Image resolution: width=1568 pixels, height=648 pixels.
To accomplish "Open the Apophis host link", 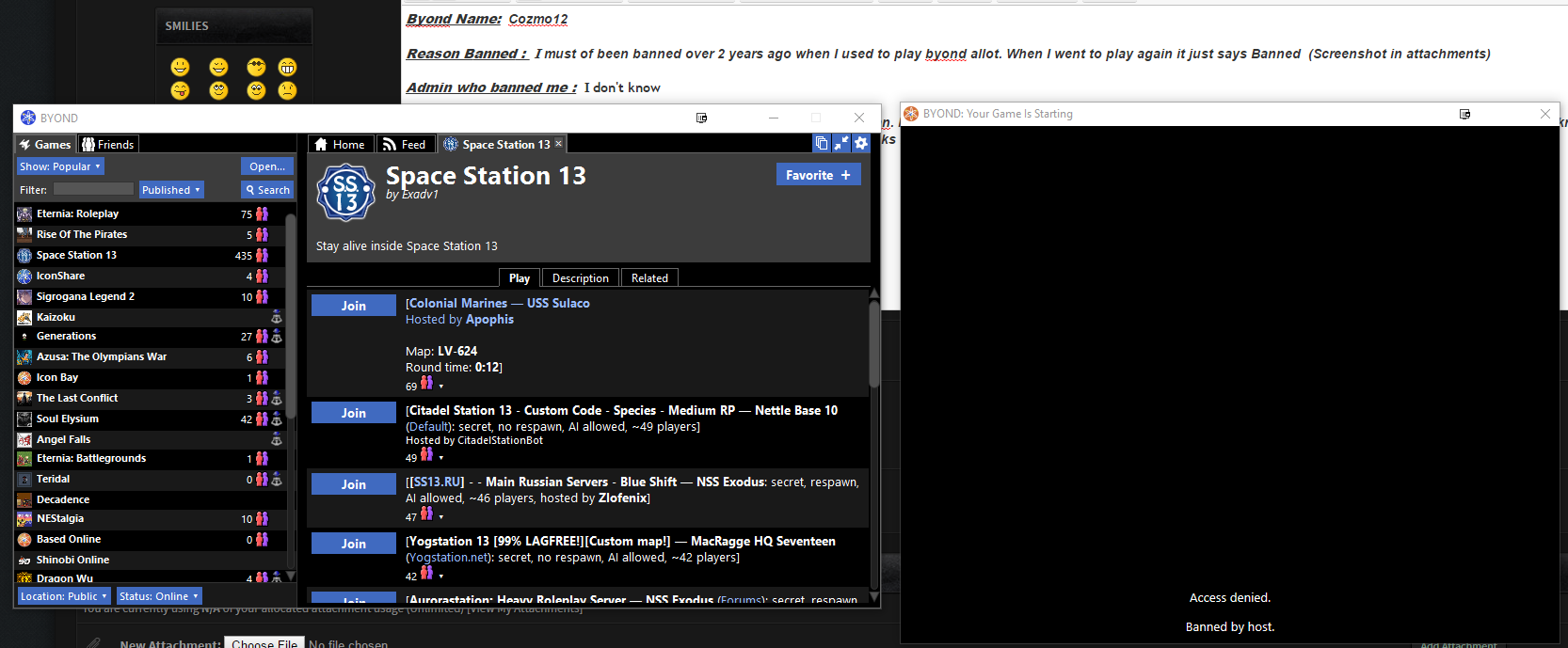I will click(x=489, y=320).
